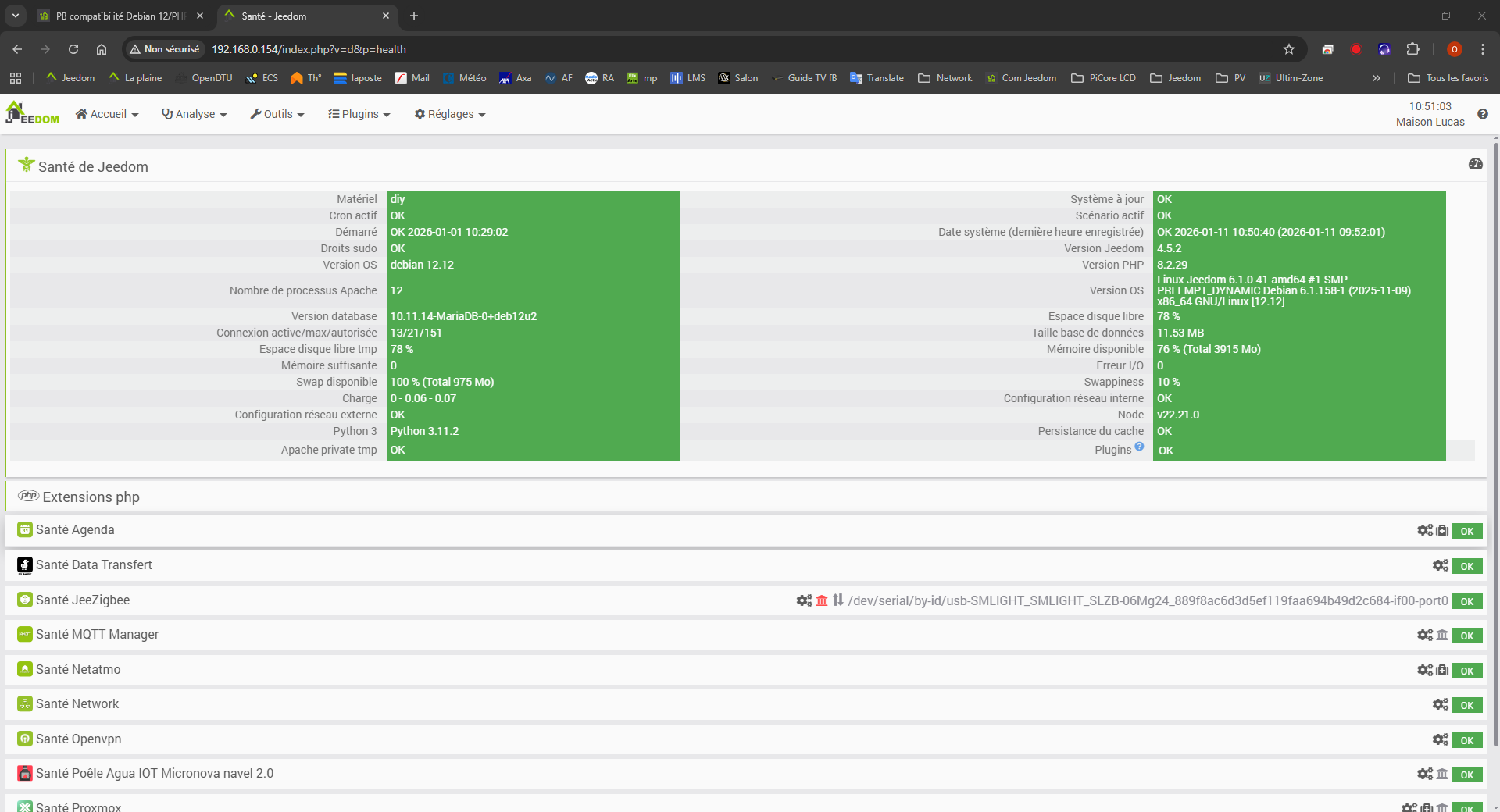
Task: Click the blue help icon beside Plugins
Action: pos(1139,447)
